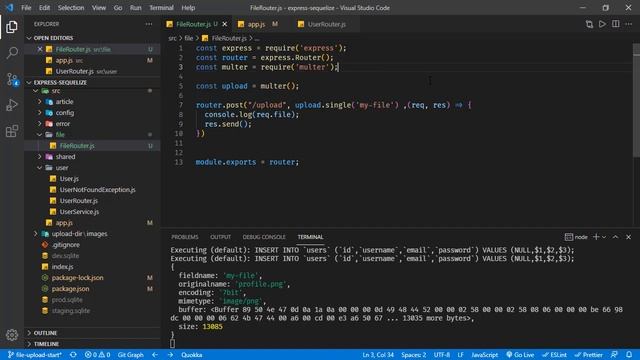This screenshot has height=360, width=640.
Task: Open editor more actions ellipsis
Action: [x=629, y=24]
